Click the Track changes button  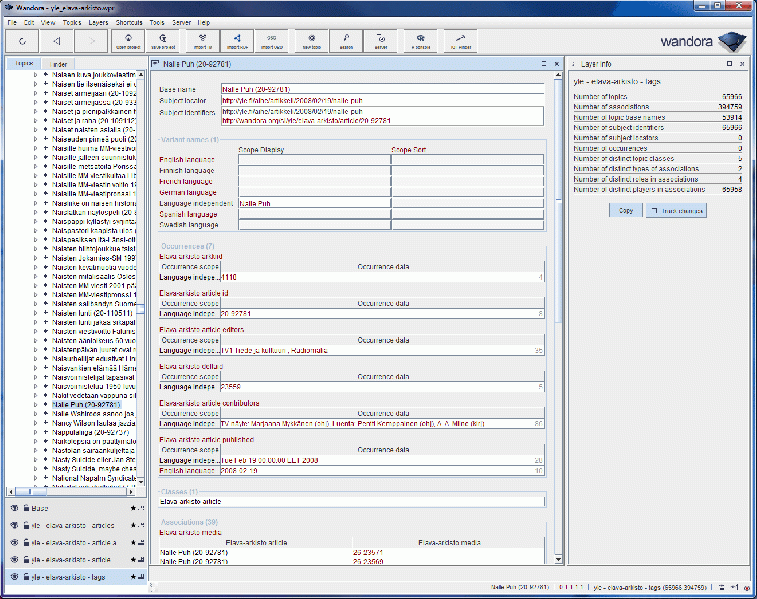point(676,210)
